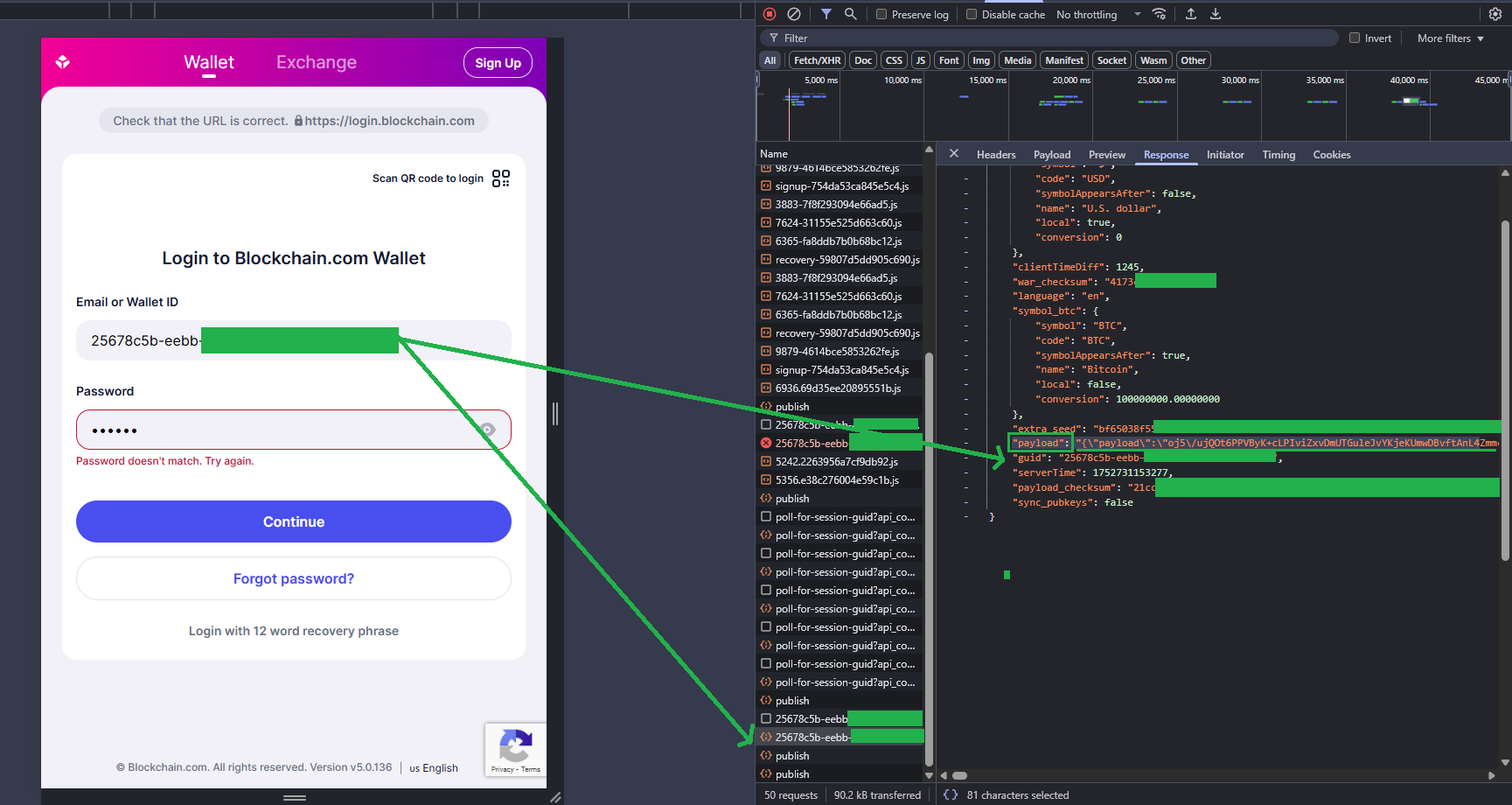Filter by Media requests
This screenshot has width=1512, height=805.
[x=1018, y=60]
